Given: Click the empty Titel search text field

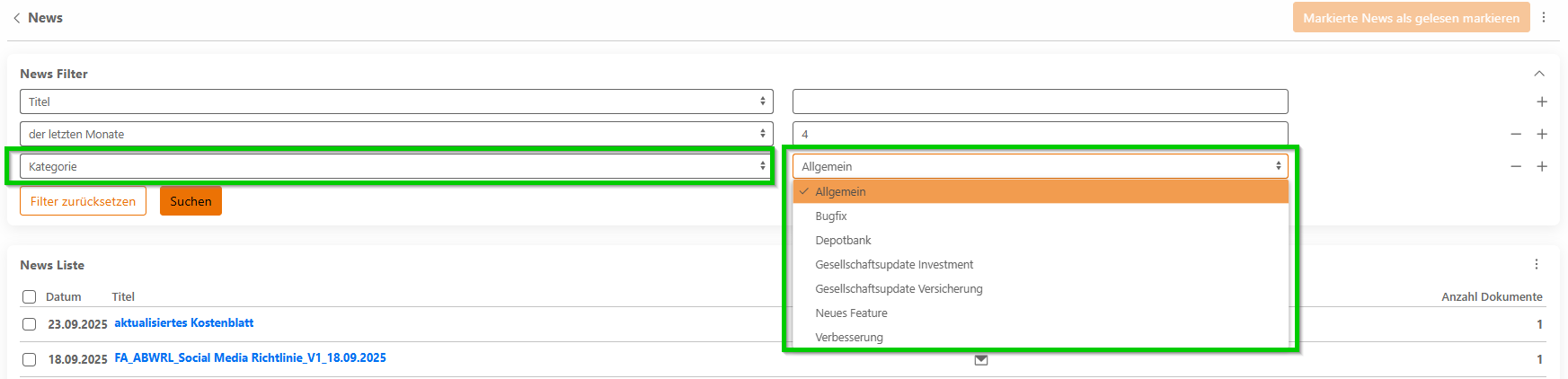Looking at the screenshot, I should (x=1040, y=101).
